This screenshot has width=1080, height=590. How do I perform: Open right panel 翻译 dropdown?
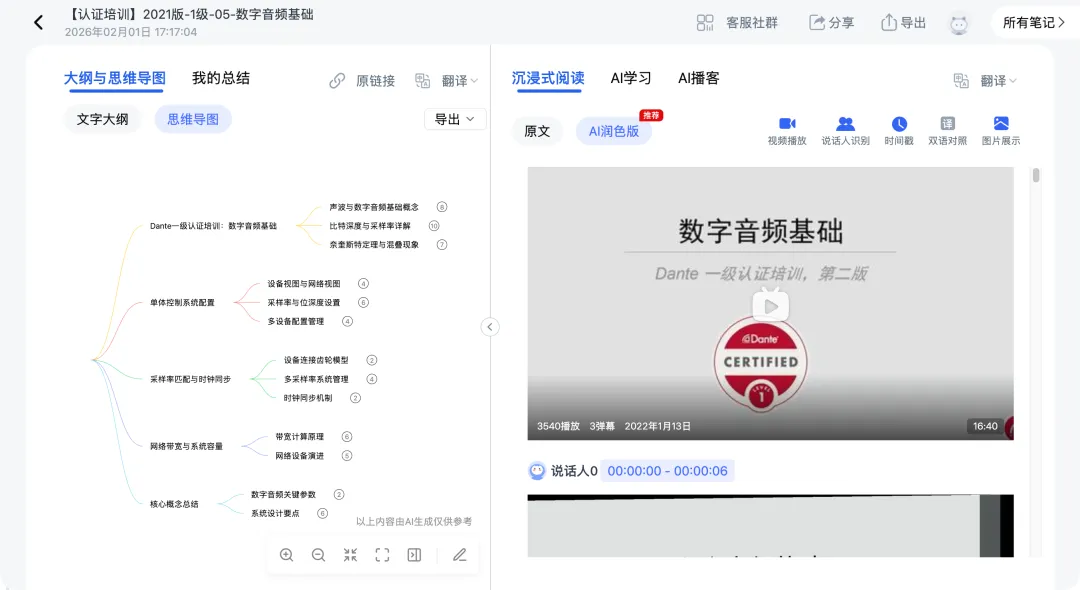coord(986,81)
